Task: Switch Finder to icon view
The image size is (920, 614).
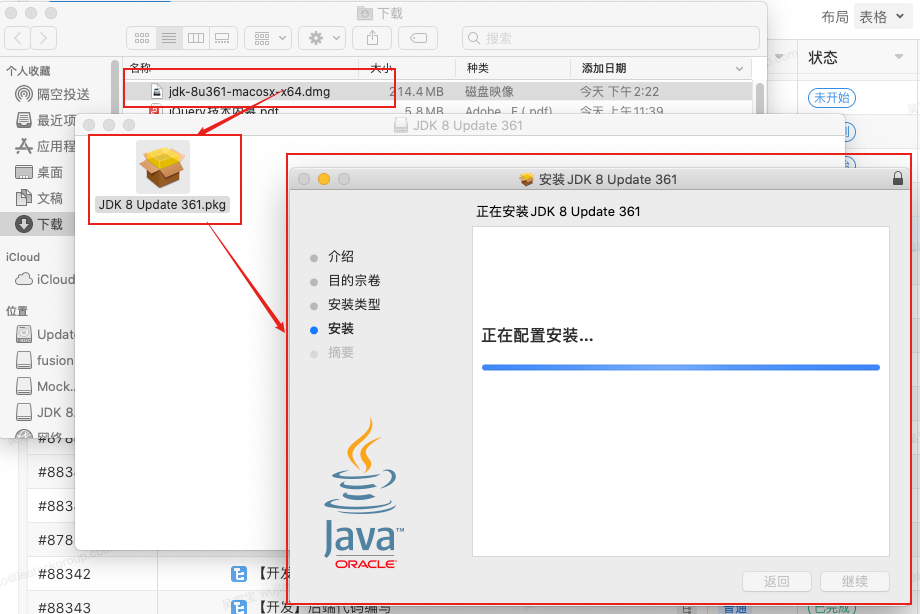Action: coord(141,38)
